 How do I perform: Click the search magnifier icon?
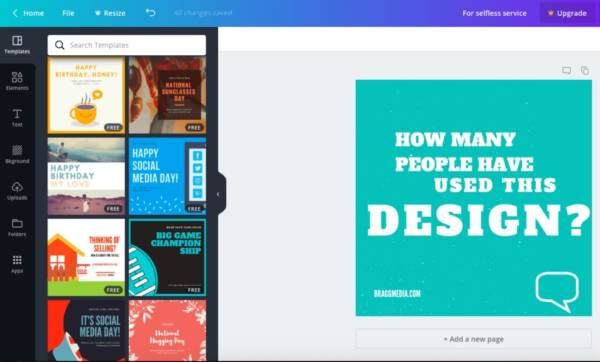[x=60, y=45]
